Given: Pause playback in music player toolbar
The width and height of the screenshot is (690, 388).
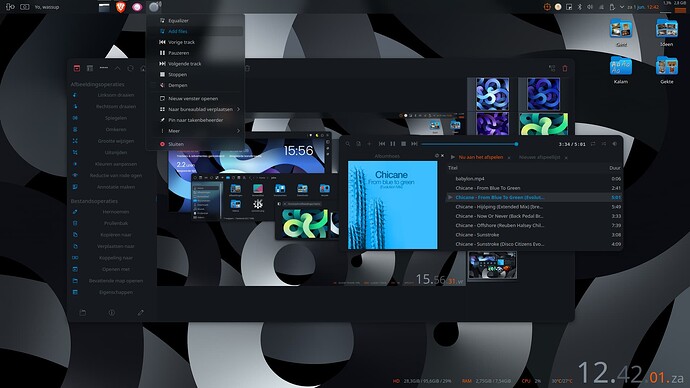Looking at the screenshot, I should (393, 144).
